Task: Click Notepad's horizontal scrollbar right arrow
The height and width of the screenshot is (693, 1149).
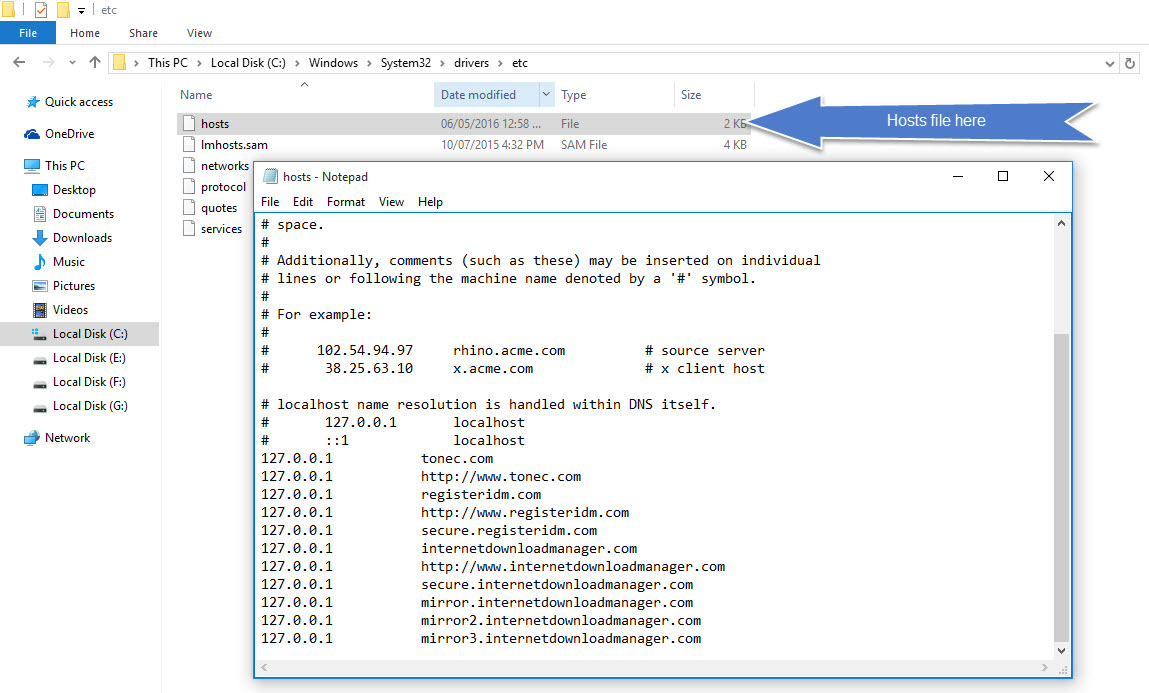Action: [x=1045, y=667]
